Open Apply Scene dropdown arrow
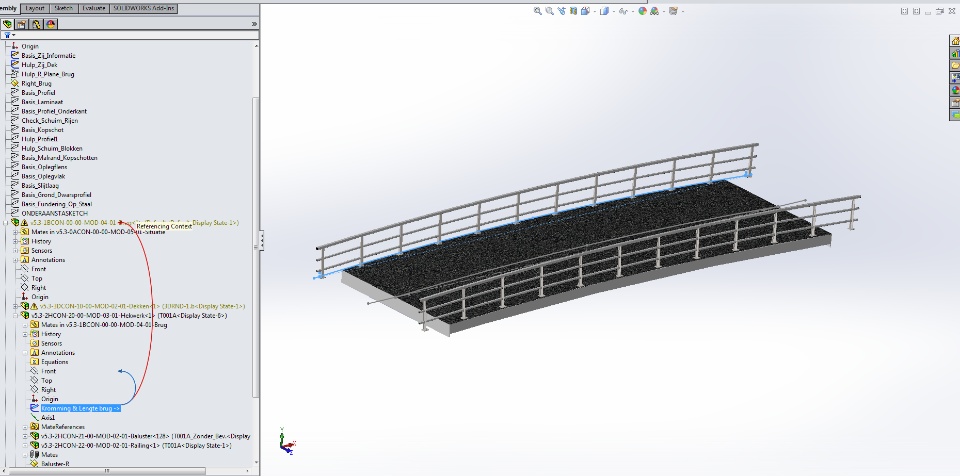Viewport: 960px width, 476px height. pos(662,11)
